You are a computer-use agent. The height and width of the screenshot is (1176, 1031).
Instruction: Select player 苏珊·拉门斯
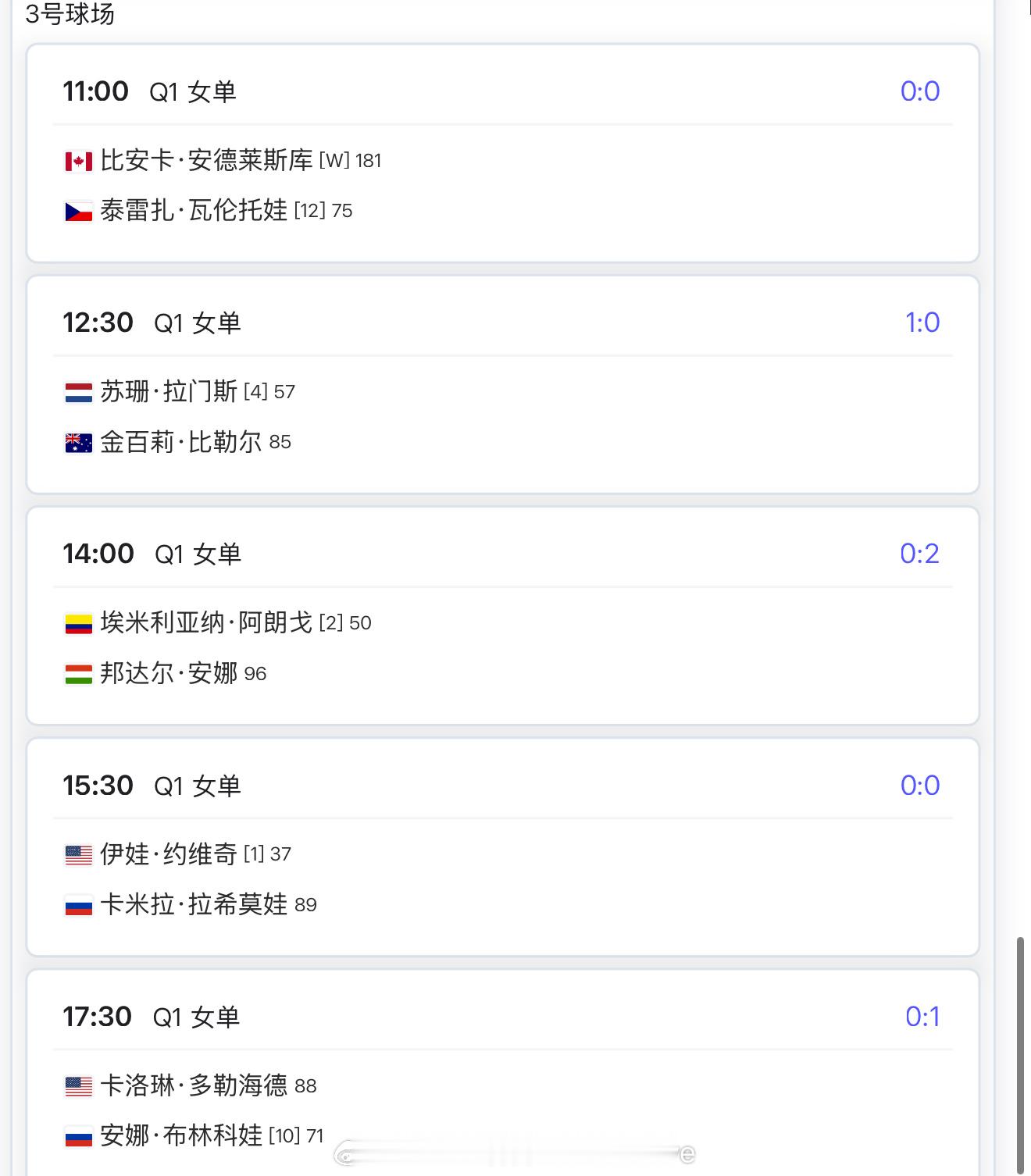point(169,392)
